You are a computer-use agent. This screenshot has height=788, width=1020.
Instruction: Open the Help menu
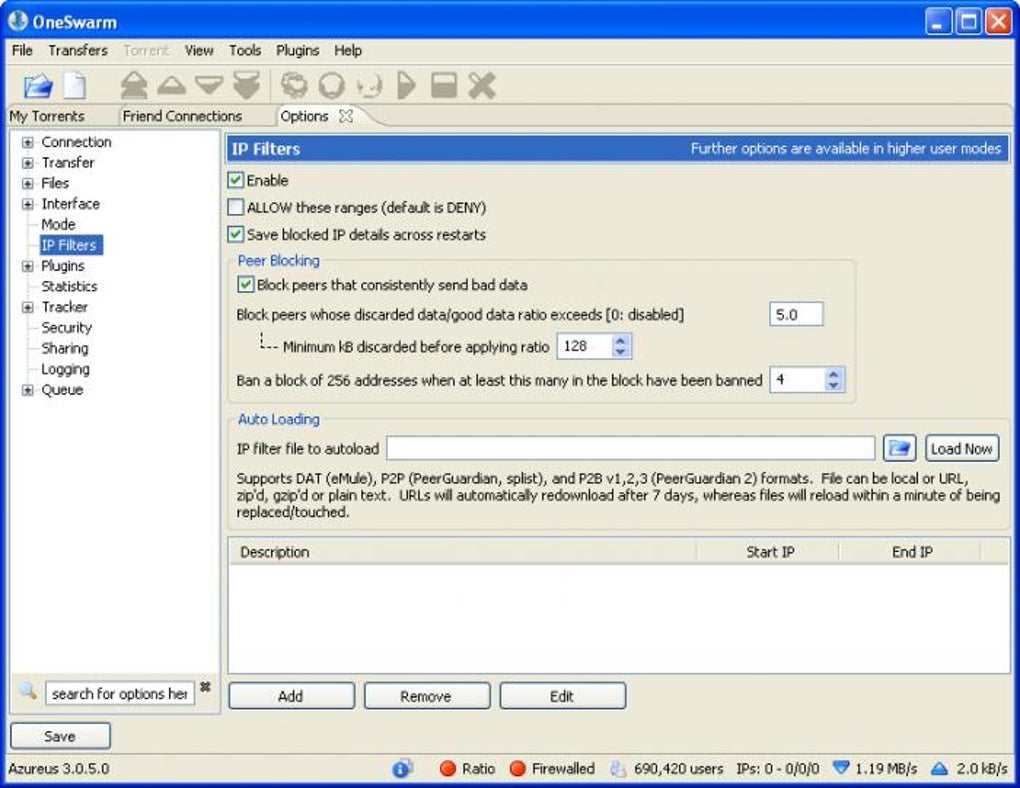pos(348,50)
